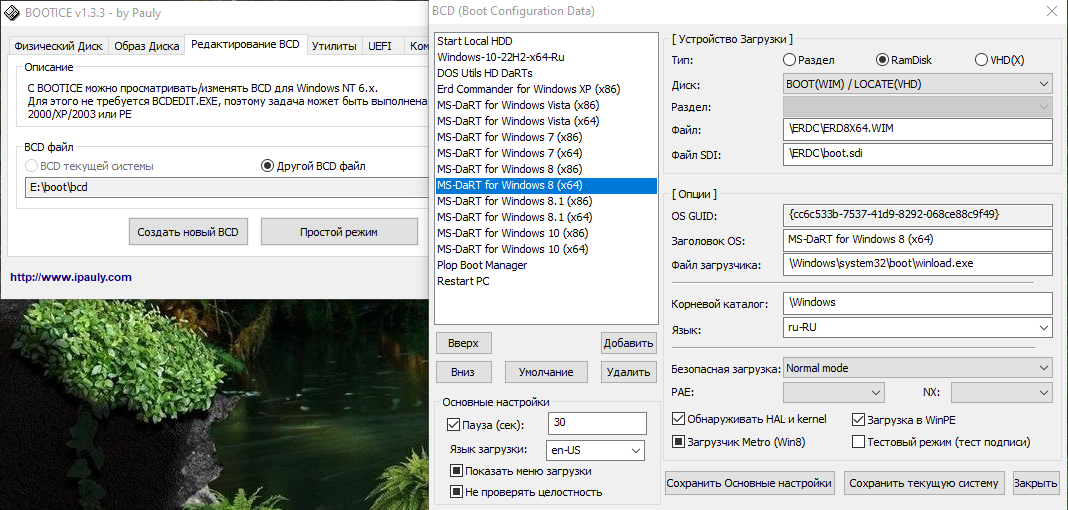Click the BOOTICE app icon in title bar
Screen dimensions: 1068x510
click(x=10, y=12)
